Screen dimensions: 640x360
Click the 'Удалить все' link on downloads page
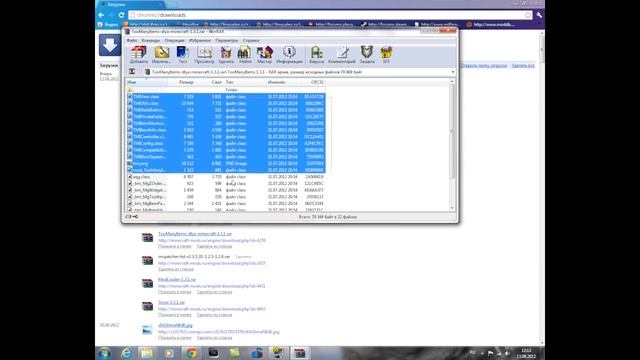[523, 65]
